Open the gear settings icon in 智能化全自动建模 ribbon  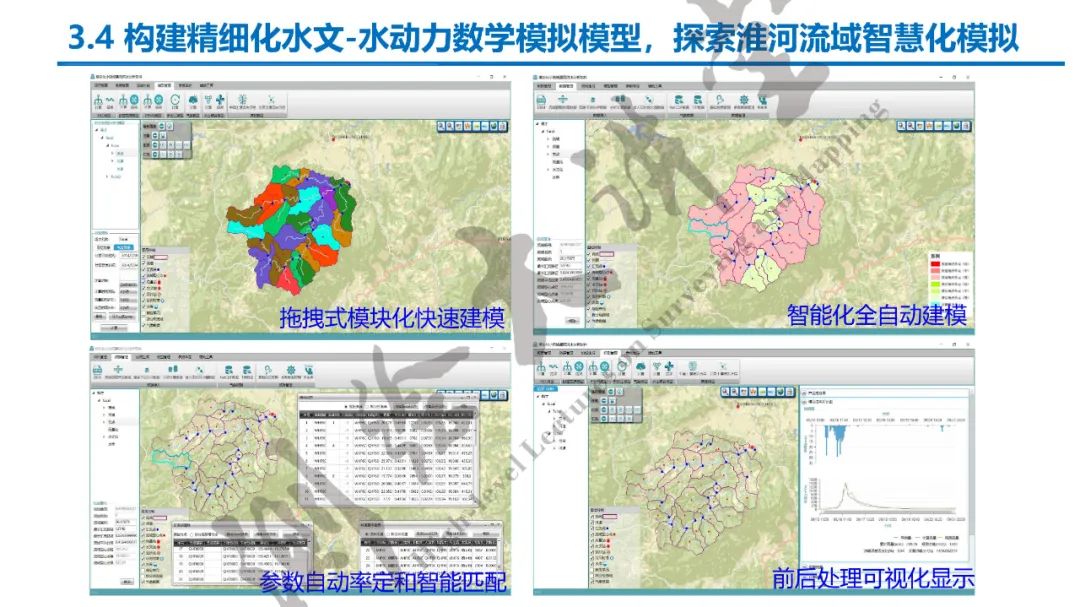(x=742, y=99)
